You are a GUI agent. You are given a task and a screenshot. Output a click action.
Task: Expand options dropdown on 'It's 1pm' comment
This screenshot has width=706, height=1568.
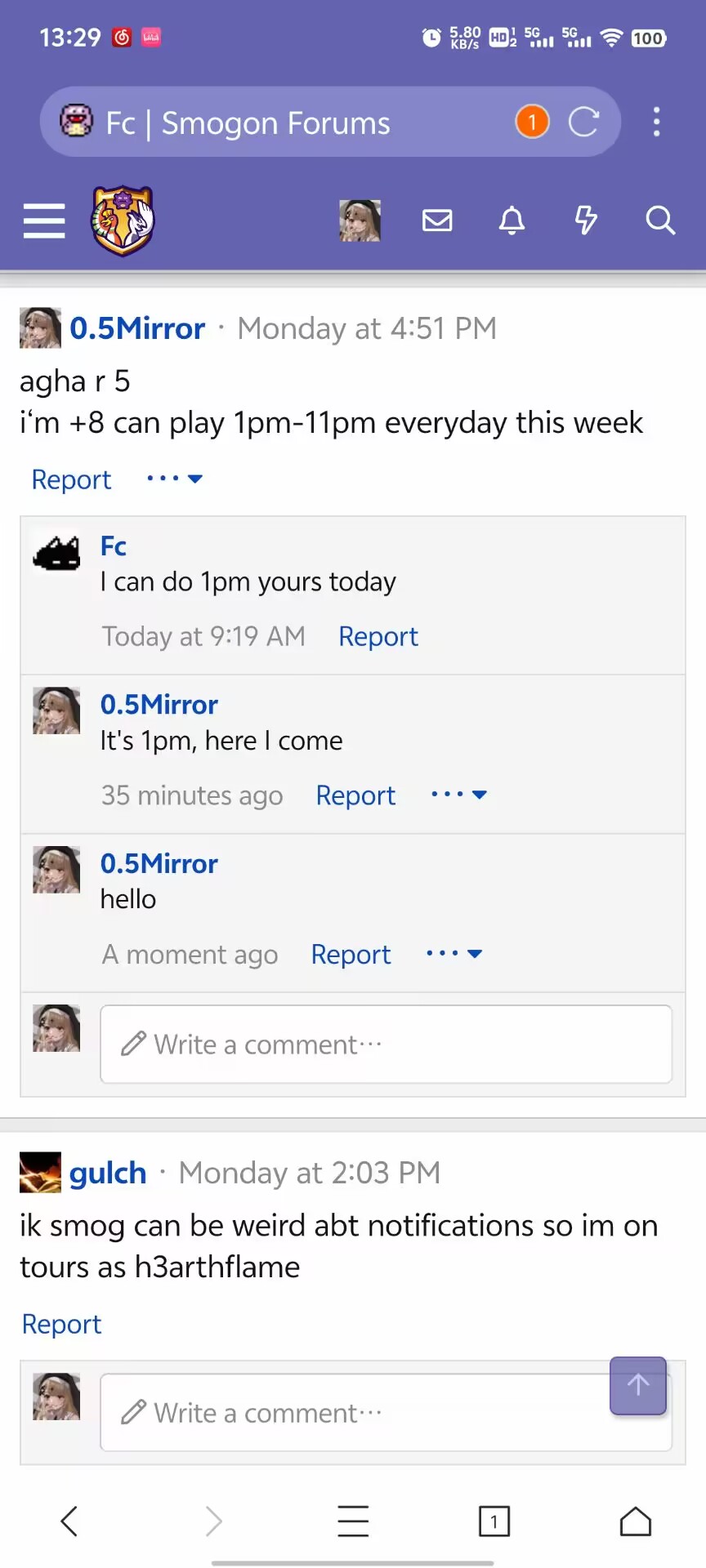coord(458,795)
